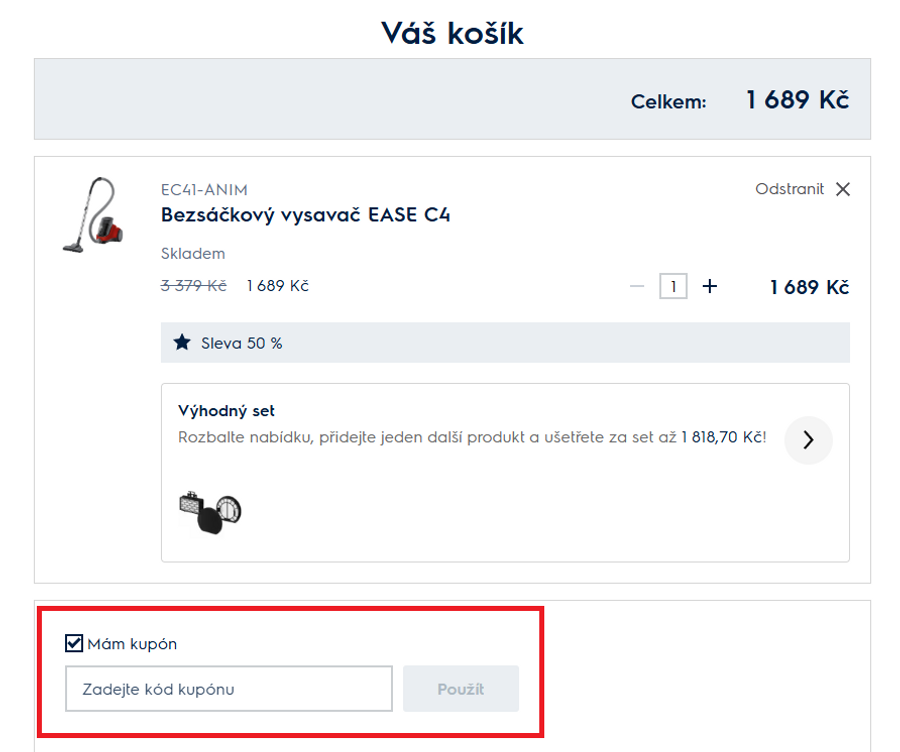This screenshot has width=900, height=752.
Task: Click the Sleva 50 % discount banner text
Action: [x=242, y=343]
